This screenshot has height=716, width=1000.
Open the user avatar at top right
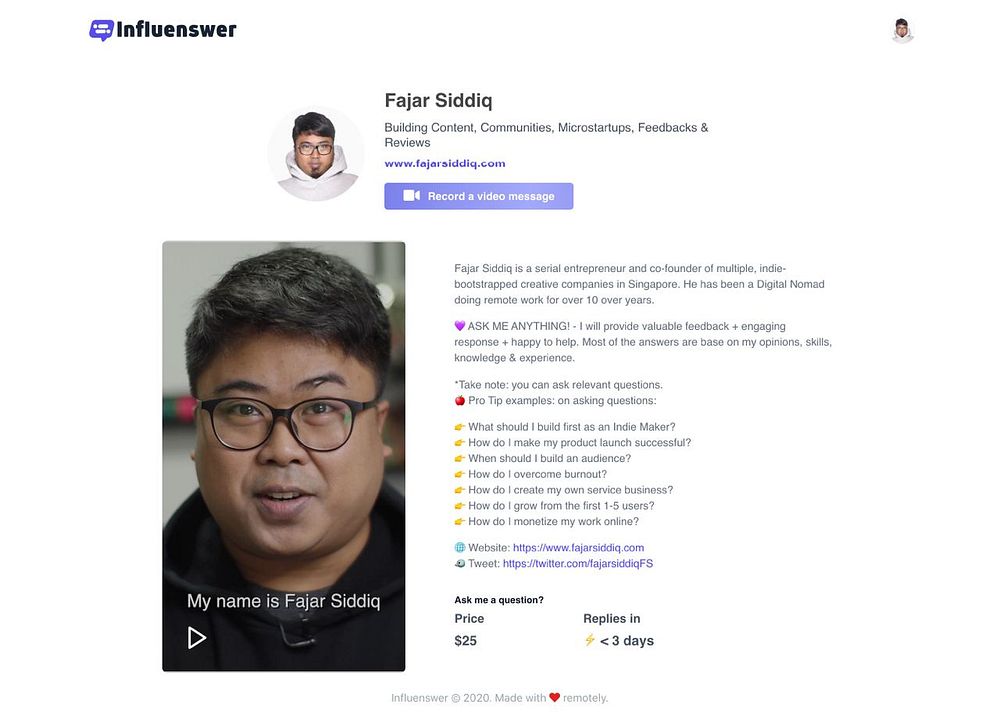click(902, 31)
